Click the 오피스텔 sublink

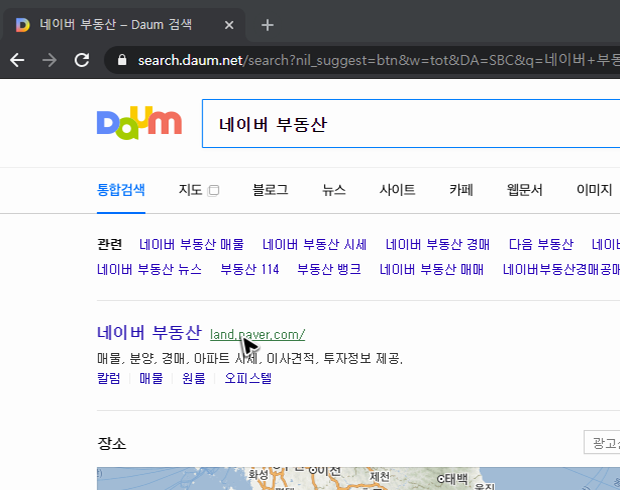(x=248, y=378)
